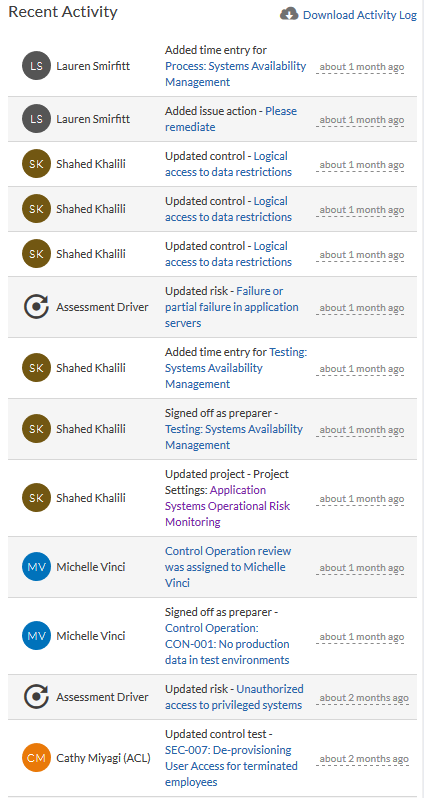Screen dimensions: 424x798
Task: Open Application Systems Operational Risk Monitoring link
Action: coord(228,506)
